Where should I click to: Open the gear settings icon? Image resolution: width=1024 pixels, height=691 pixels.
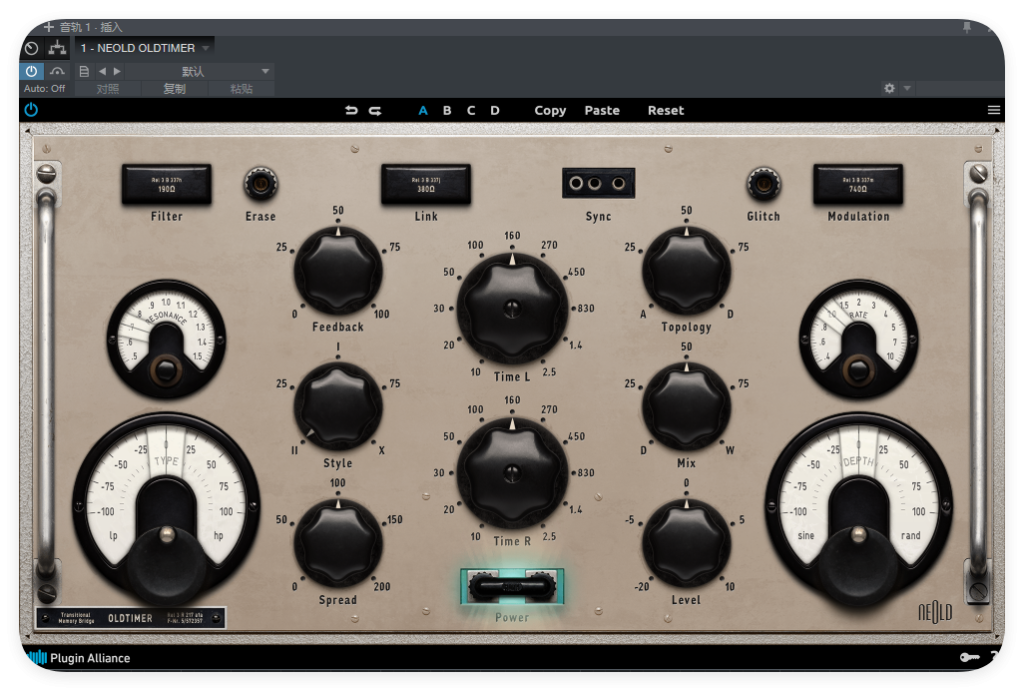tap(889, 88)
